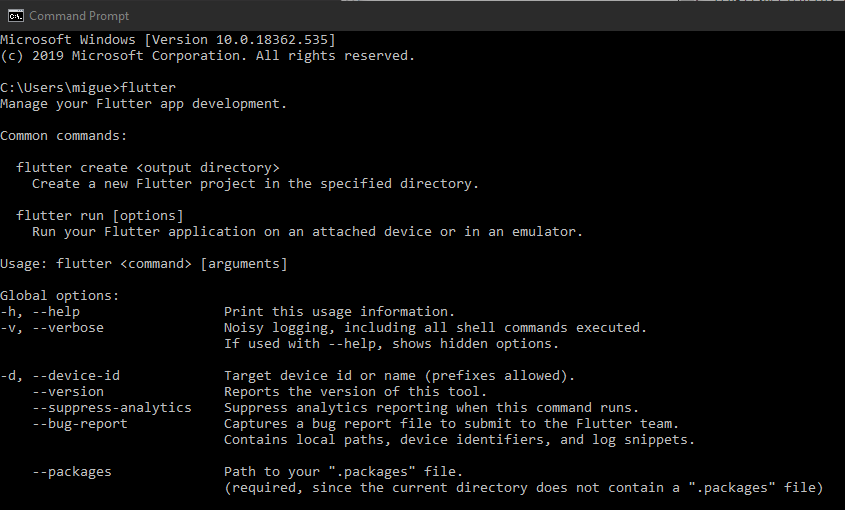Image resolution: width=845 pixels, height=510 pixels.
Task: Click the '--version' option text
Action: 68,392
